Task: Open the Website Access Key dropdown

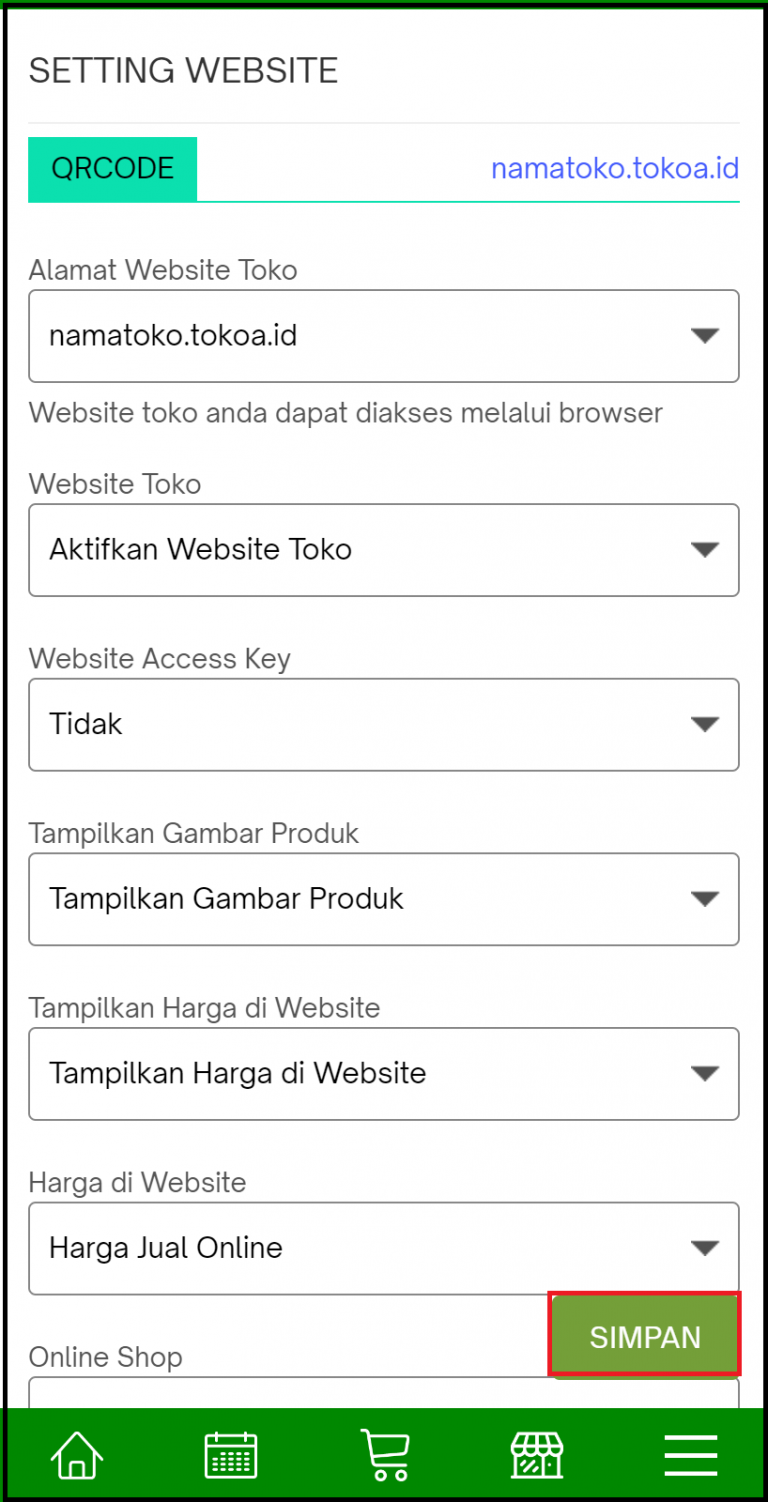Action: tap(384, 724)
